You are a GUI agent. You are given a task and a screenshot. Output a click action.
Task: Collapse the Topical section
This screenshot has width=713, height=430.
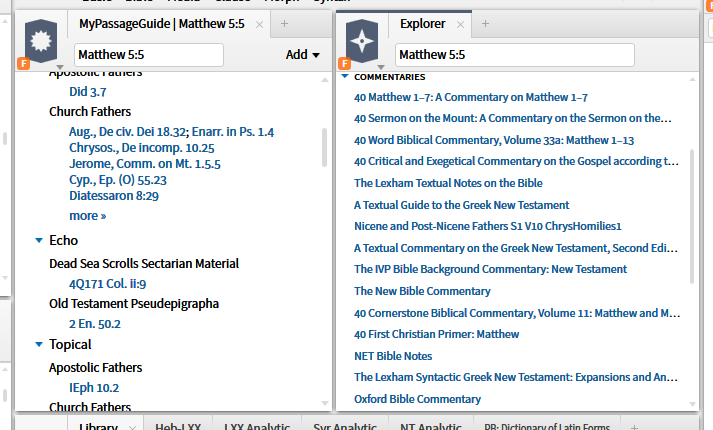[39, 345]
